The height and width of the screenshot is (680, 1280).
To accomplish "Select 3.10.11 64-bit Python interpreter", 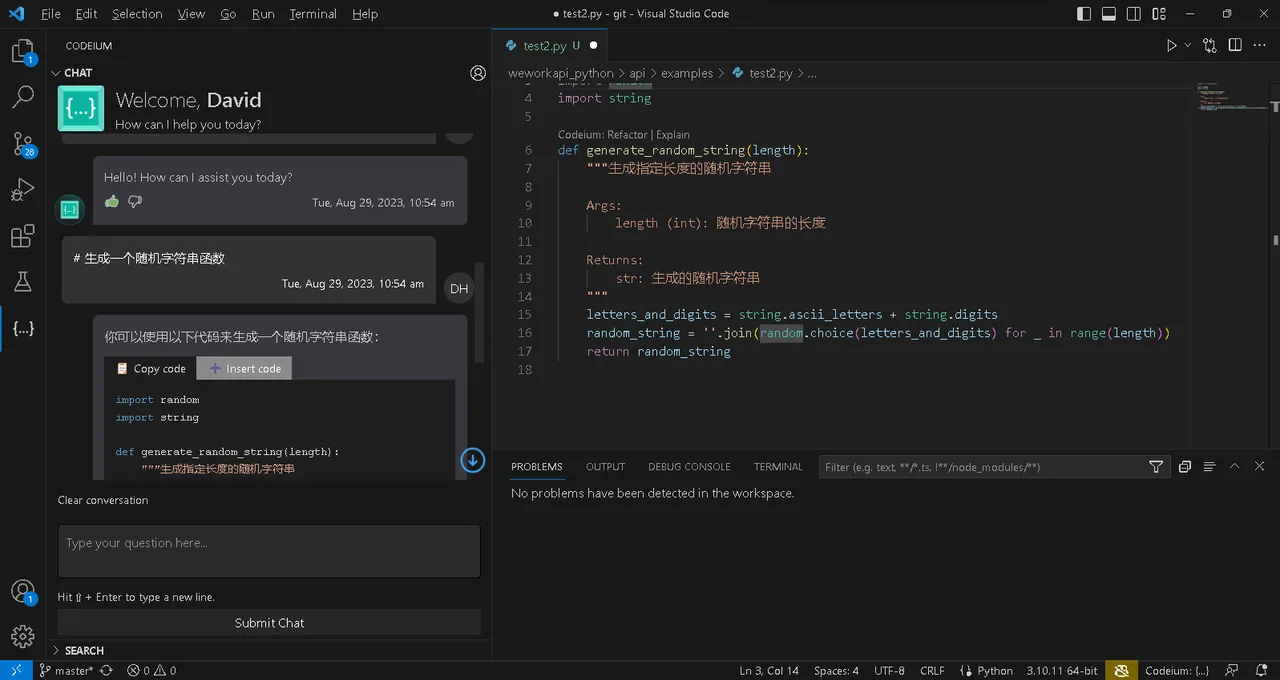I will [x=1061, y=671].
